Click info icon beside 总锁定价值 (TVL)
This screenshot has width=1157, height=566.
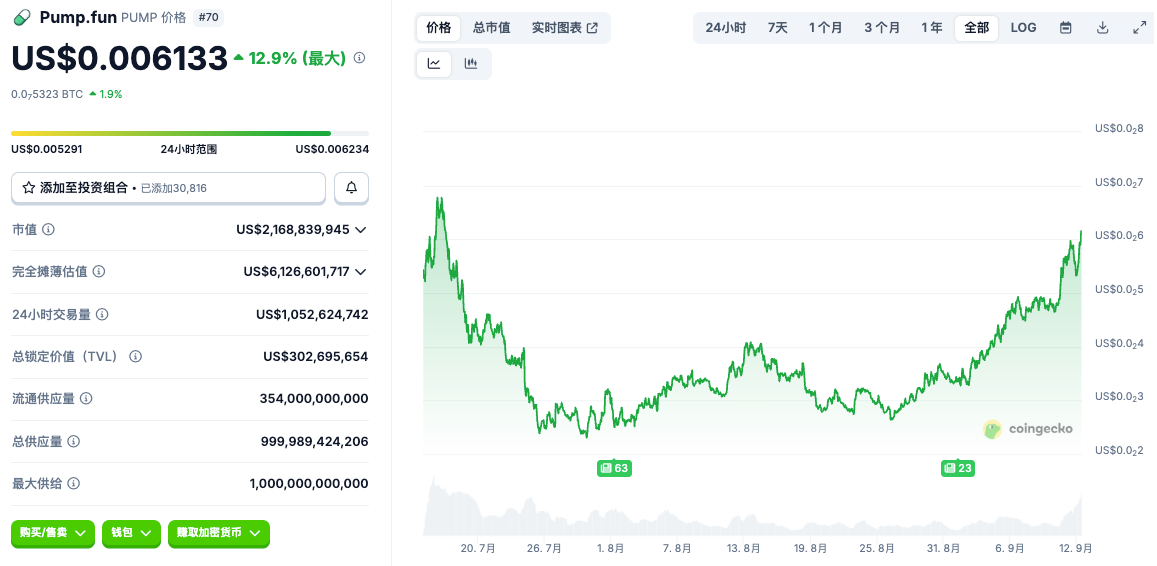click(136, 357)
